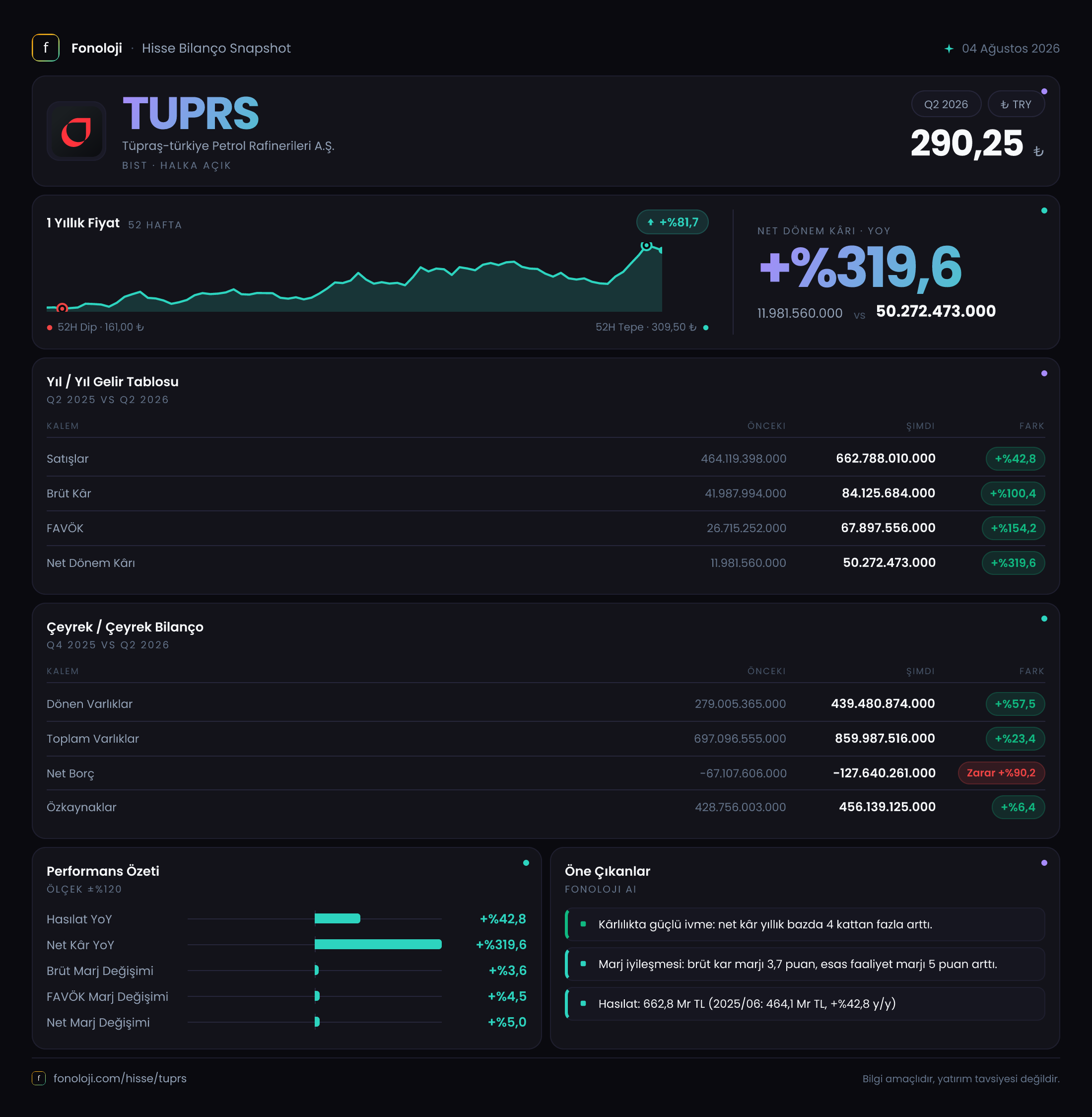Screen dimensions: 1092x1117
Task: Click the FAVÖK previous value 26.715.252.000
Action: pos(746,528)
